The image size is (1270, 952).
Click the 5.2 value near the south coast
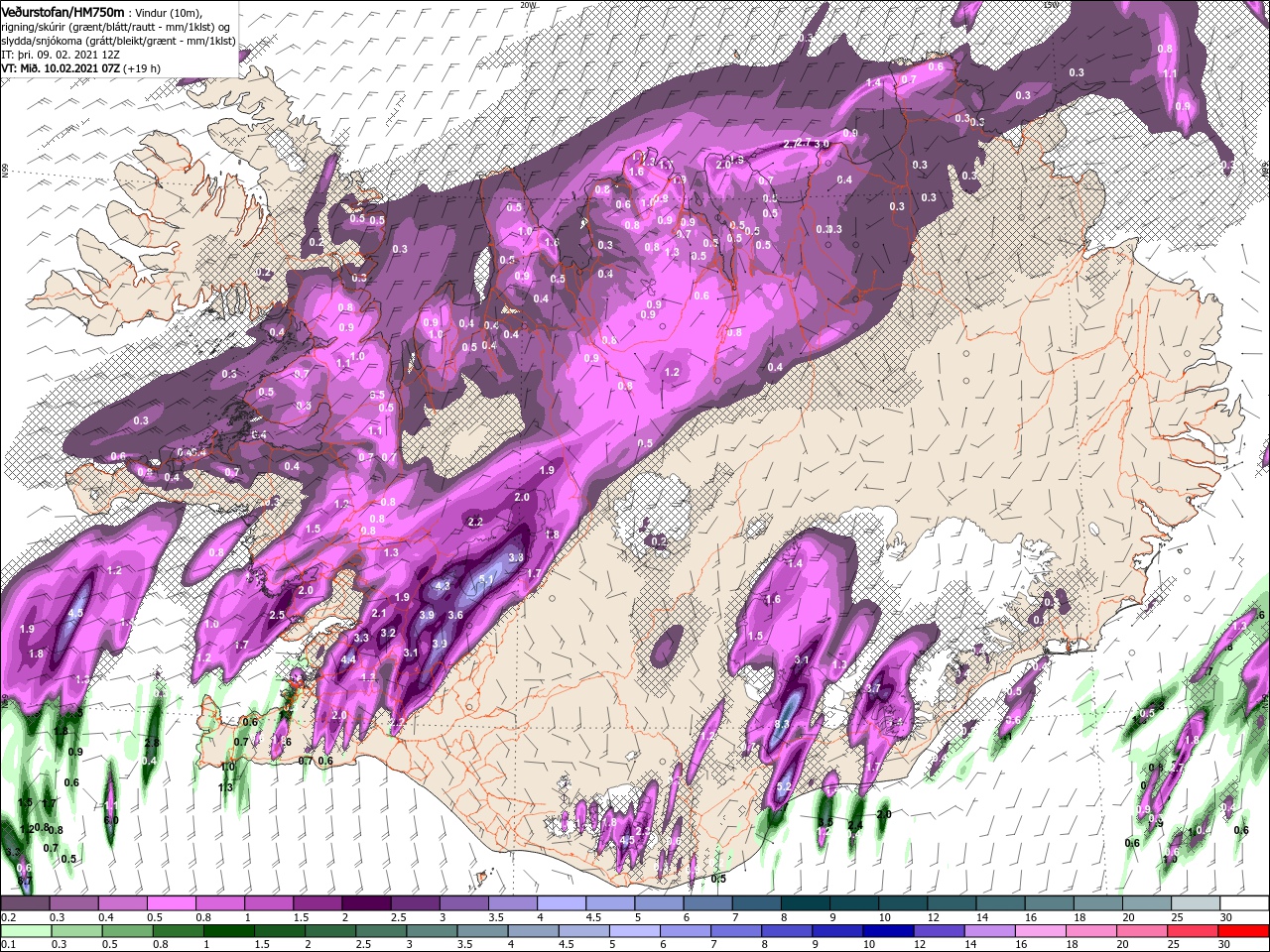pos(783,787)
